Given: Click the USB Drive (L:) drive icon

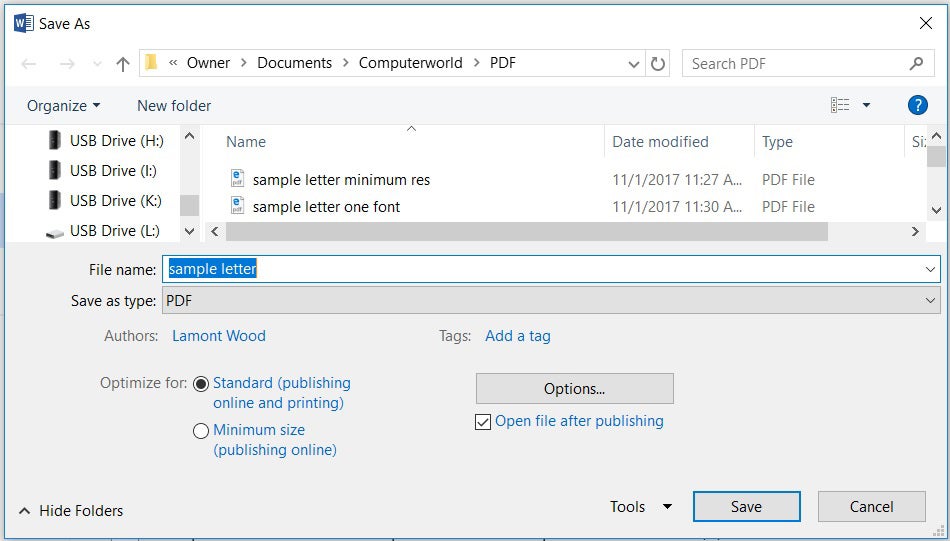Looking at the screenshot, I should 55,233.
